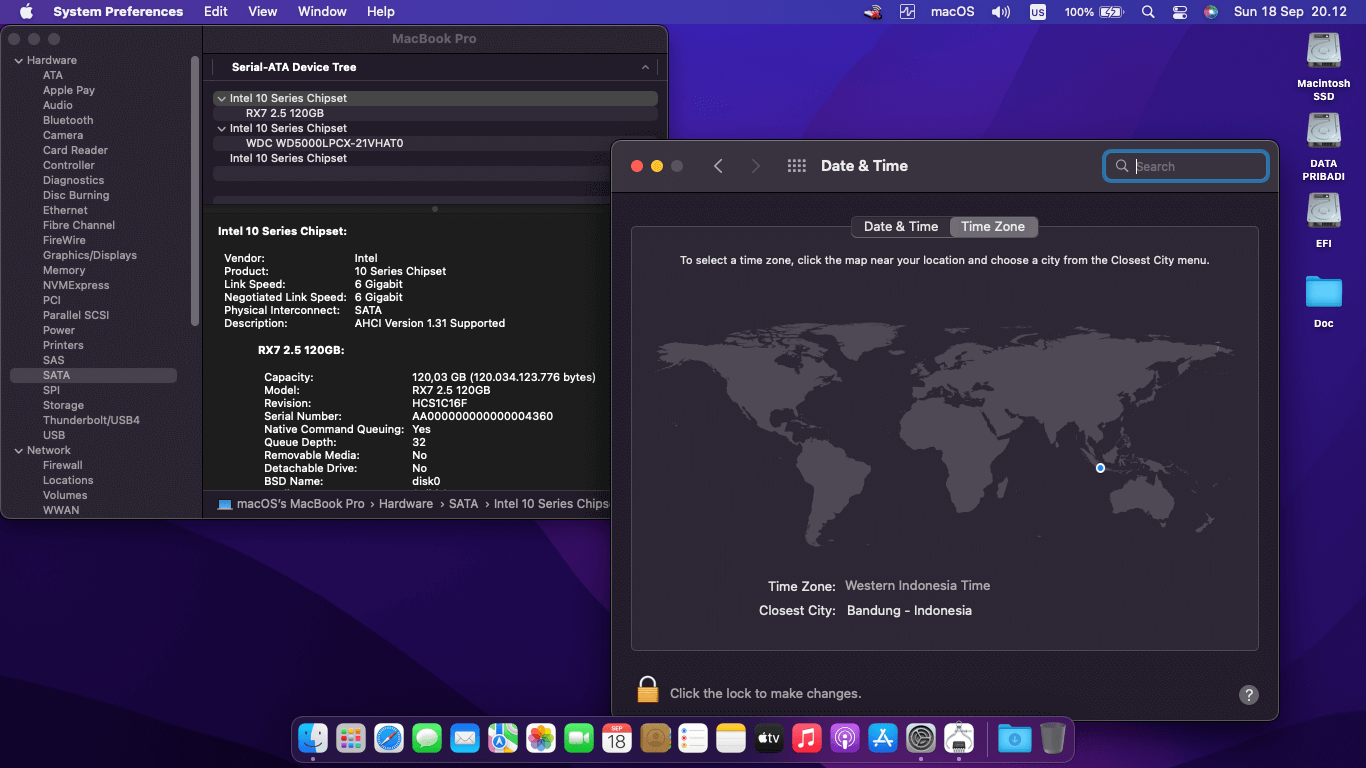Open Finder from the dock
Screen dimensions: 1366x768
tap(313, 739)
